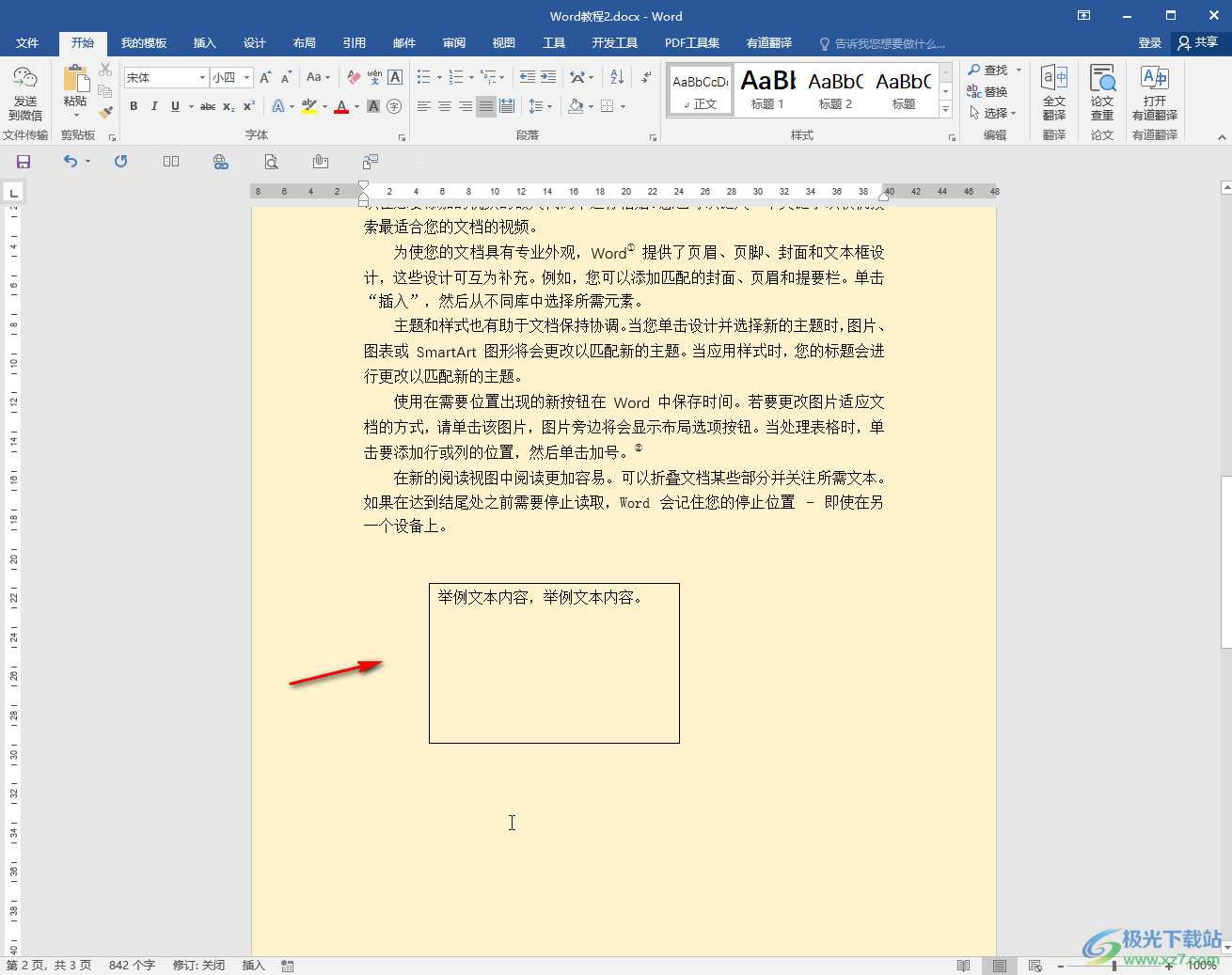Click the Distributed alignment icon

click(x=507, y=106)
